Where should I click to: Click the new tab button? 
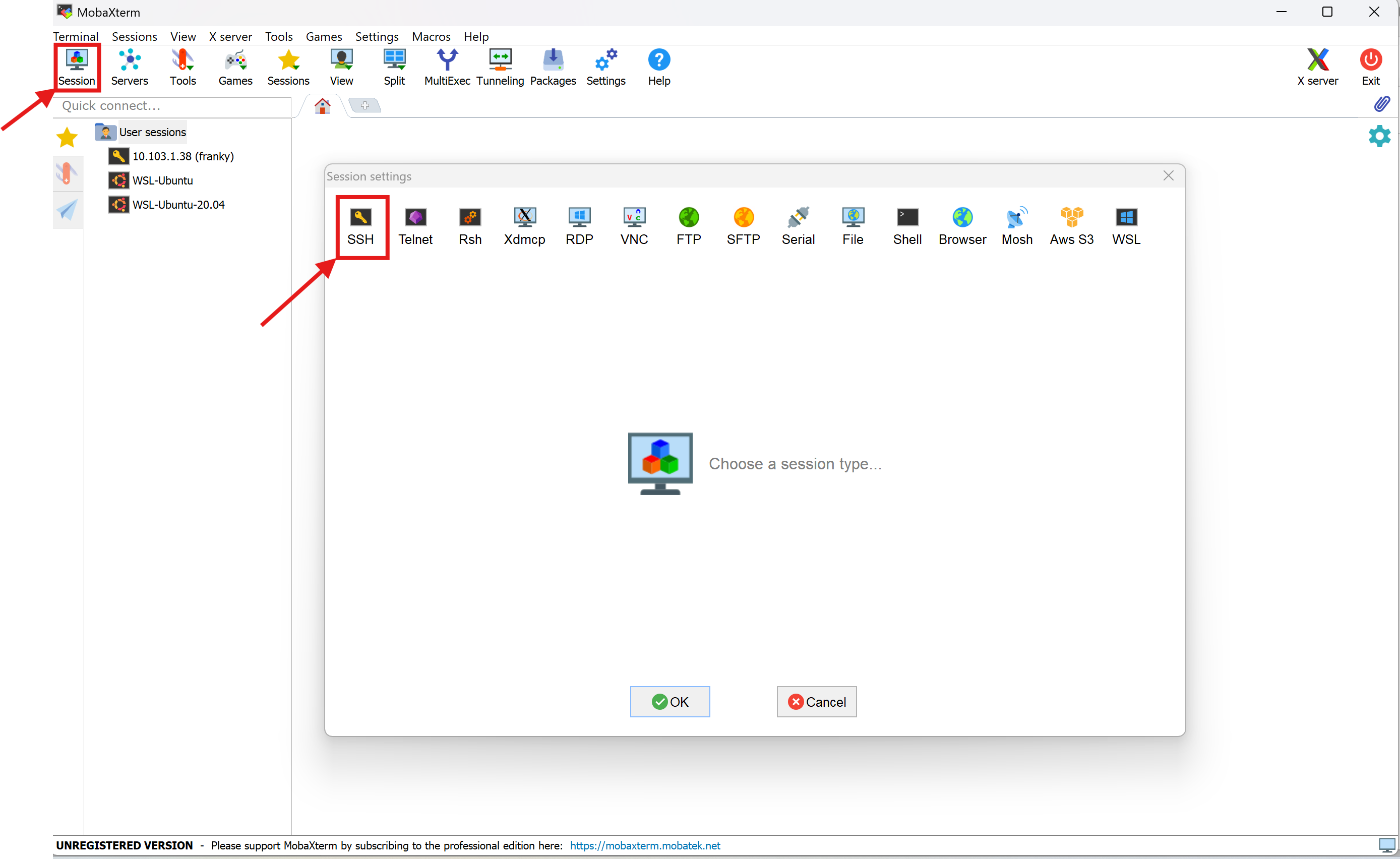click(x=365, y=105)
